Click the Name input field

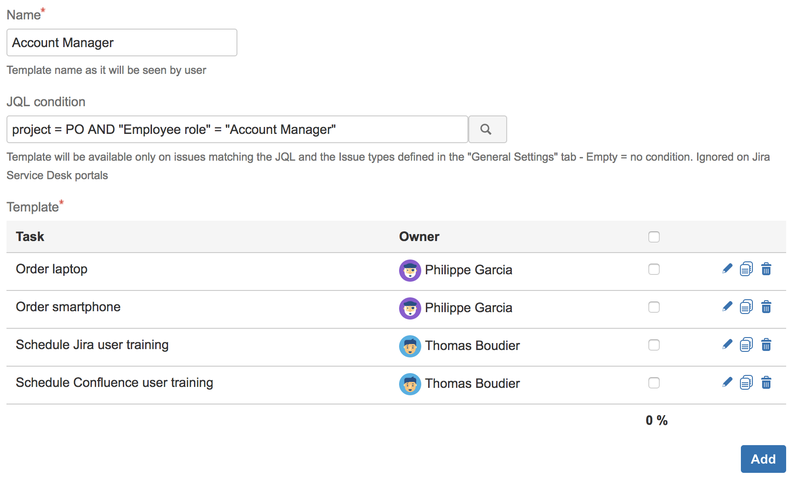(122, 43)
